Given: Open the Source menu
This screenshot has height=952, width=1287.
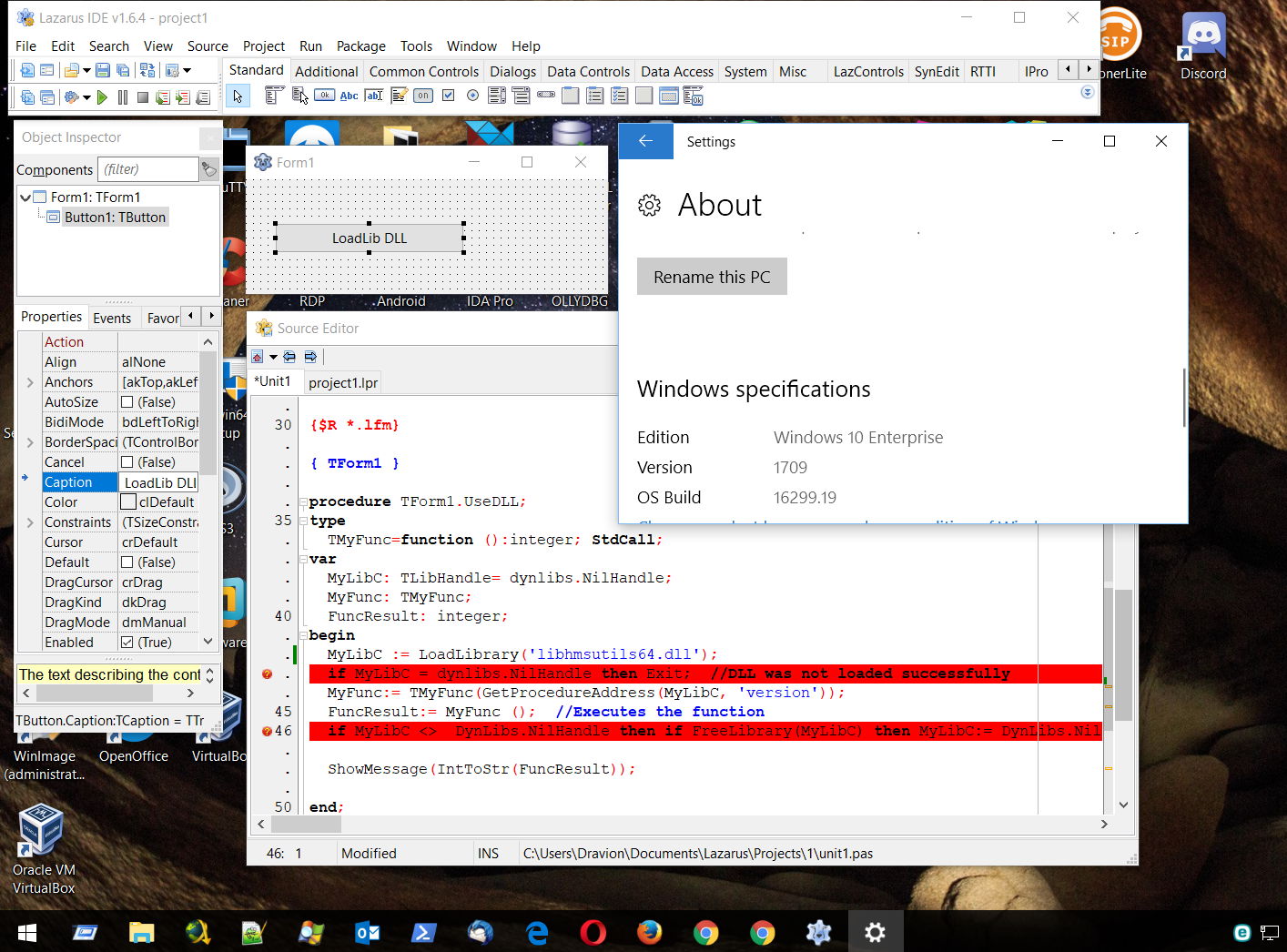Looking at the screenshot, I should pyautogui.click(x=208, y=46).
